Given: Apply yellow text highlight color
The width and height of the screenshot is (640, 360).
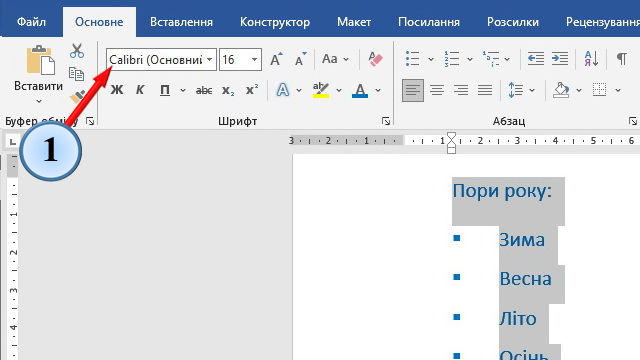Looking at the screenshot, I should pos(321,90).
